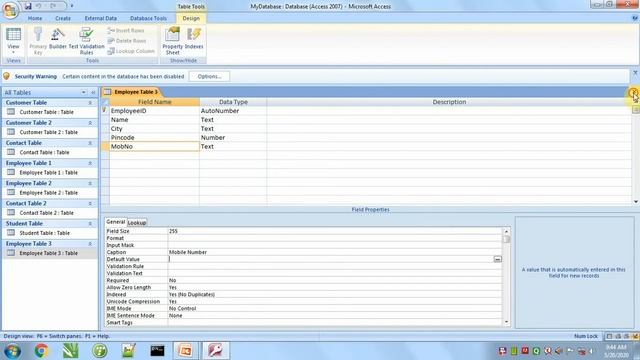Click the Office button
Screen dimensions: 640x360
(x=10, y=10)
